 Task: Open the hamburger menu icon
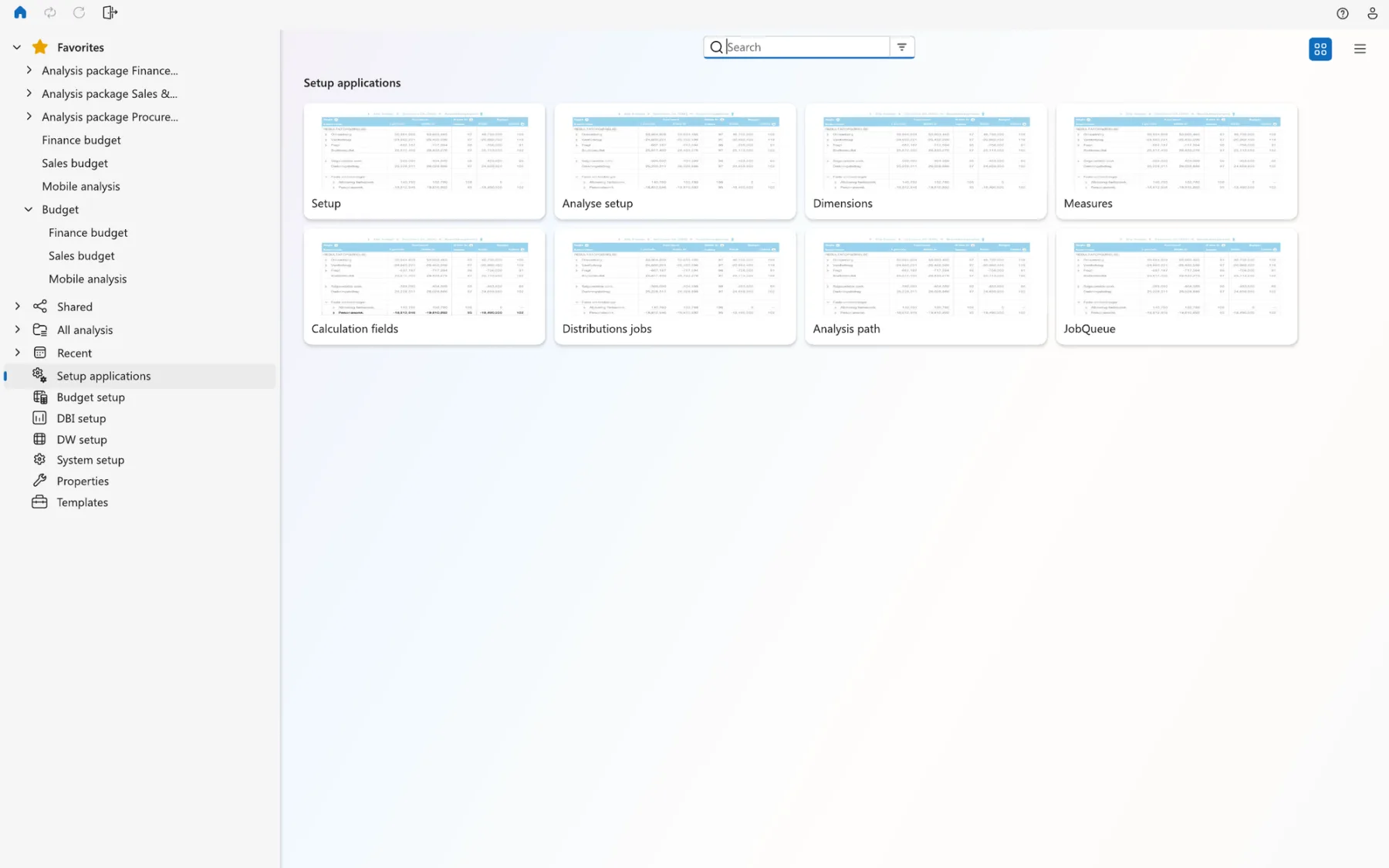click(1360, 49)
